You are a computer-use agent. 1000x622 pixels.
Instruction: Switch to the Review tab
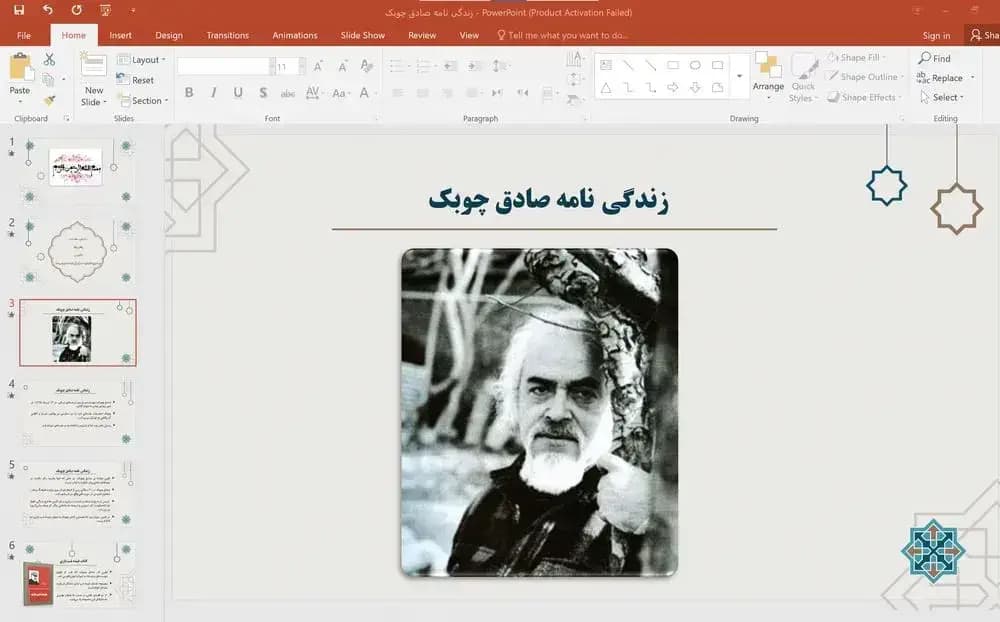(422, 35)
